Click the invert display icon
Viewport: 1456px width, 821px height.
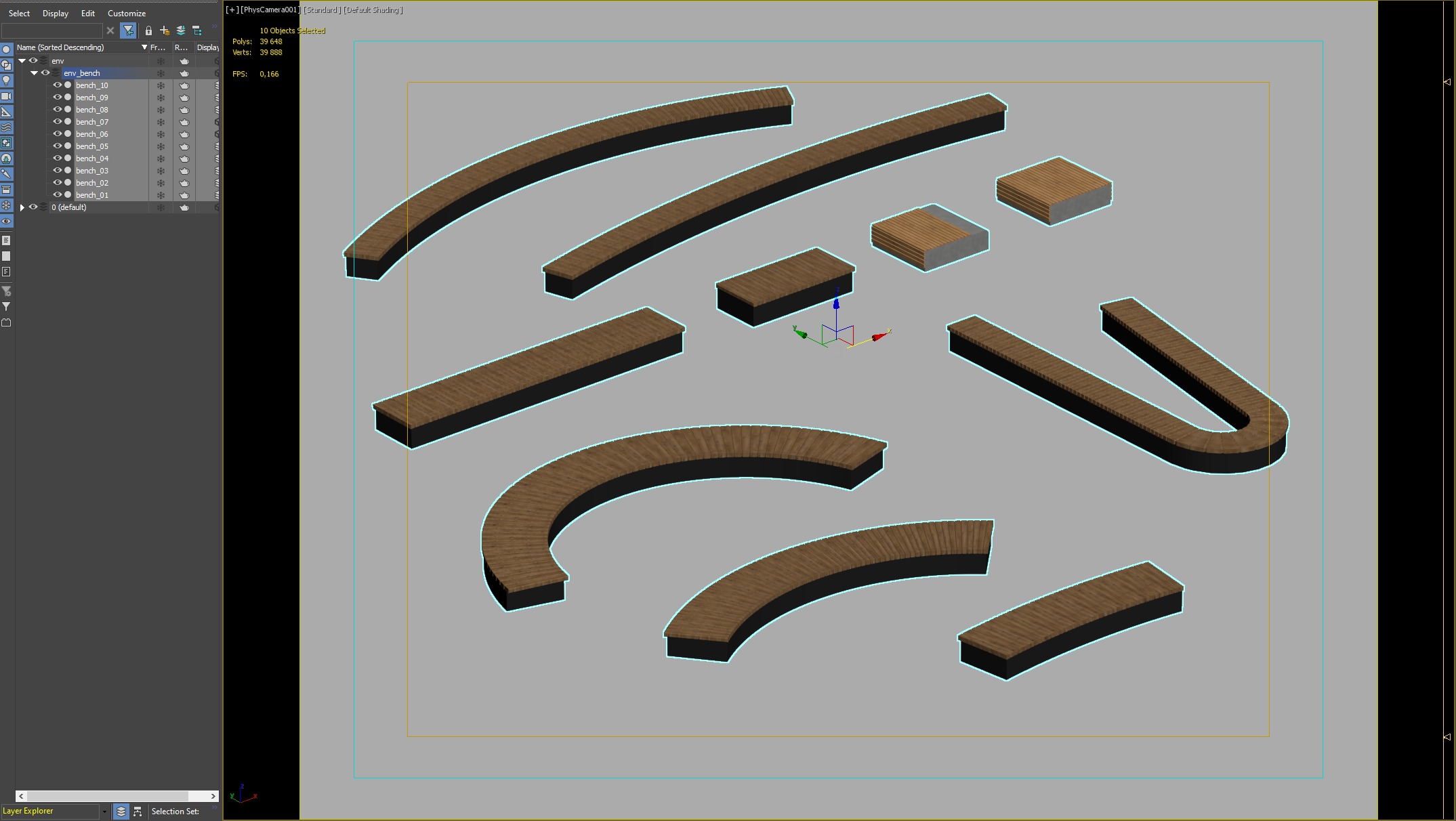6,272
